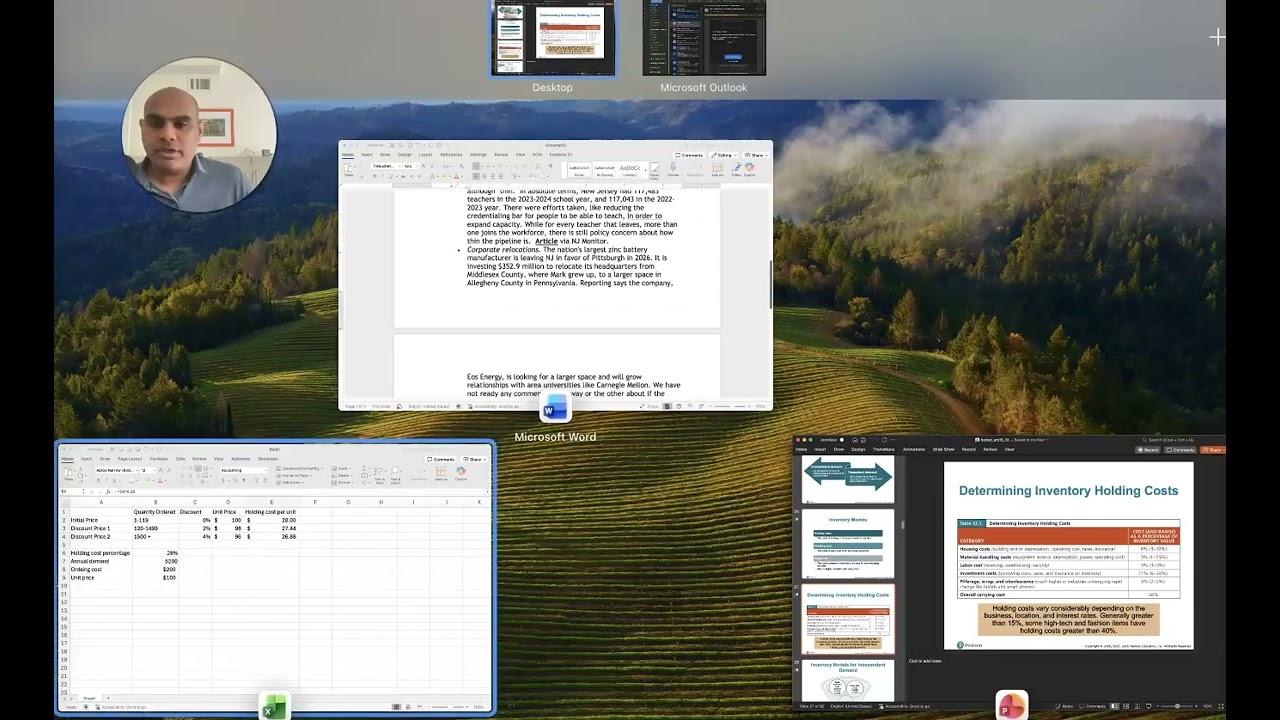This screenshot has width=1280, height=720.
Task: Expand Excel's Insert cells dropdown
Action: tap(342, 469)
